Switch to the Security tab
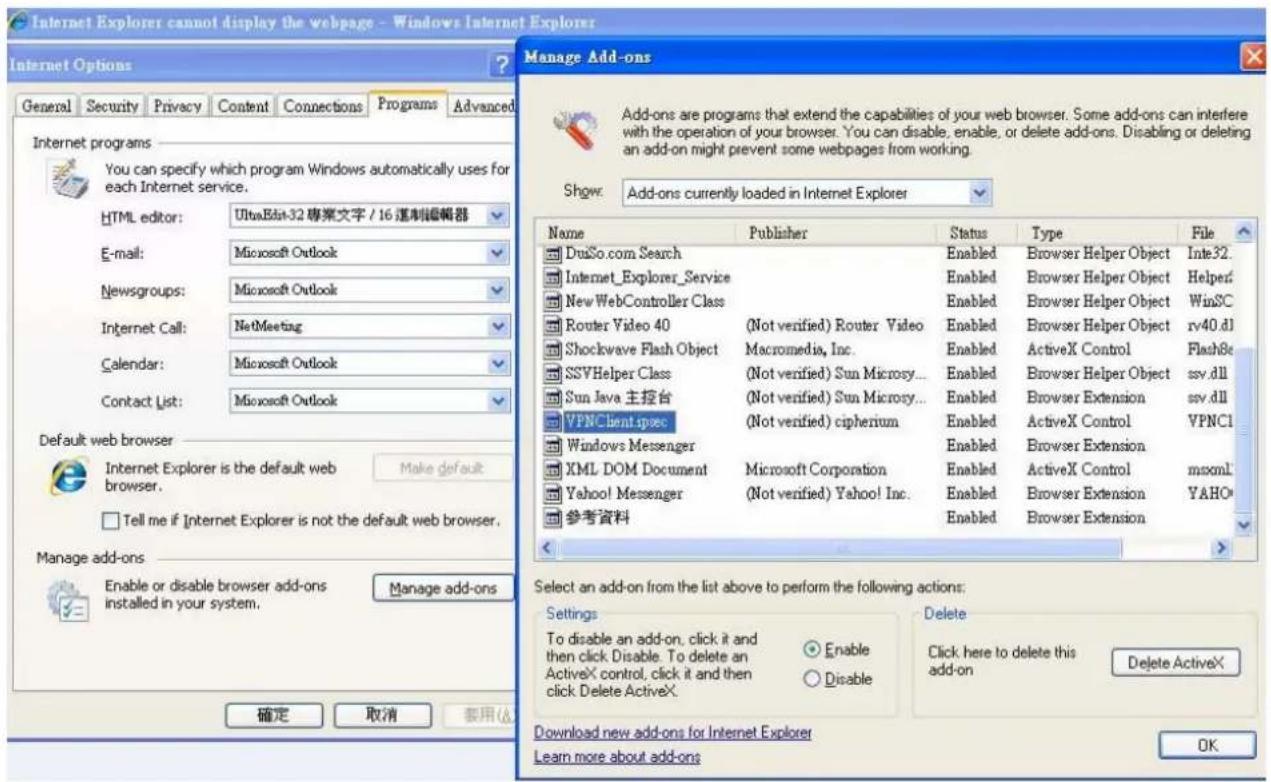 click(x=110, y=108)
